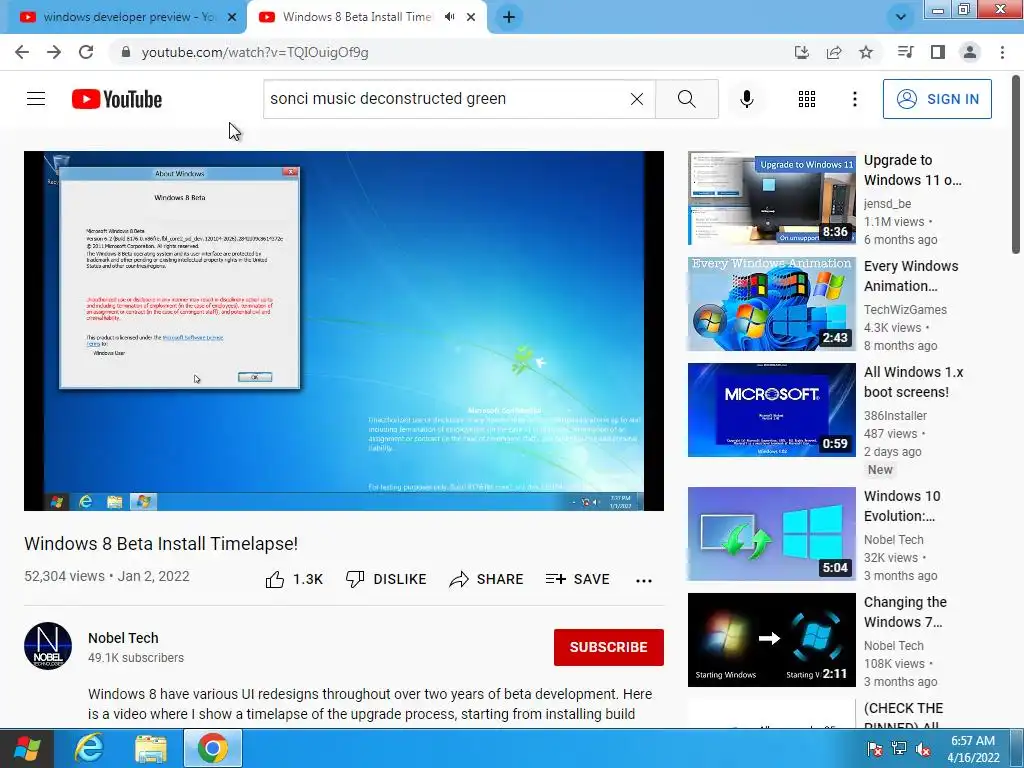
Task: Open 'Every Windows Animation' thumbnail
Action: 771,304
